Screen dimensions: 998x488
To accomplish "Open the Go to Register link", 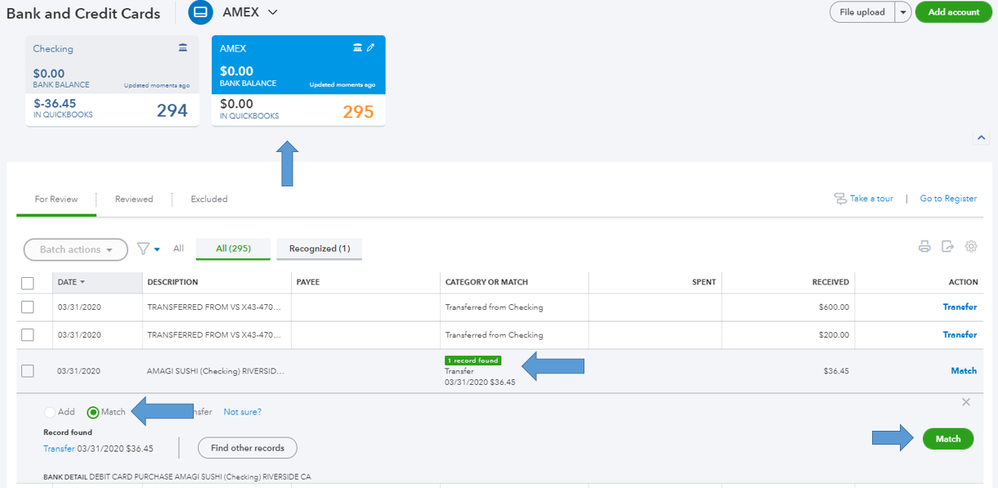I will coord(948,199).
